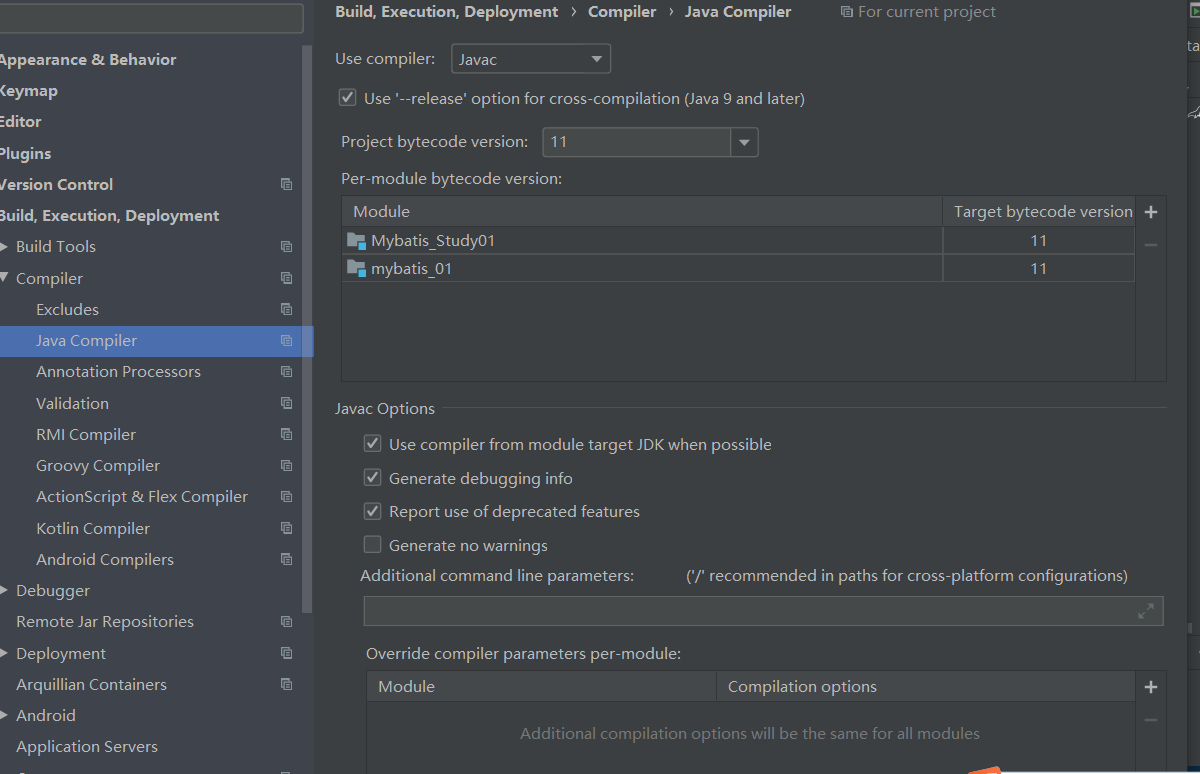Click the Compilation options column header

click(x=926, y=686)
